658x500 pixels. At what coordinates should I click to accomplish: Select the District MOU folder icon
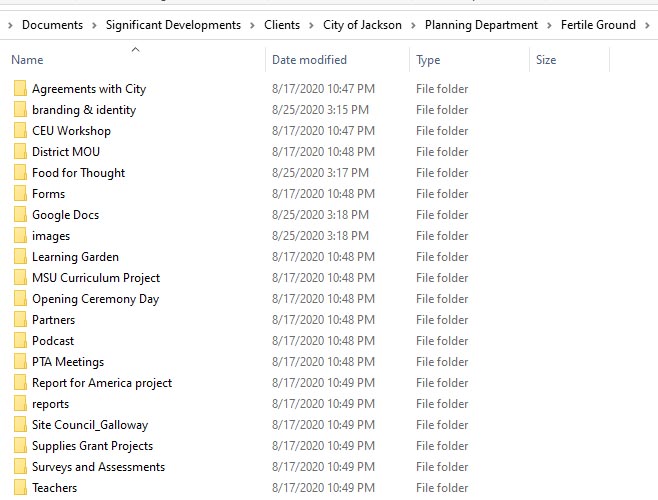coord(20,152)
